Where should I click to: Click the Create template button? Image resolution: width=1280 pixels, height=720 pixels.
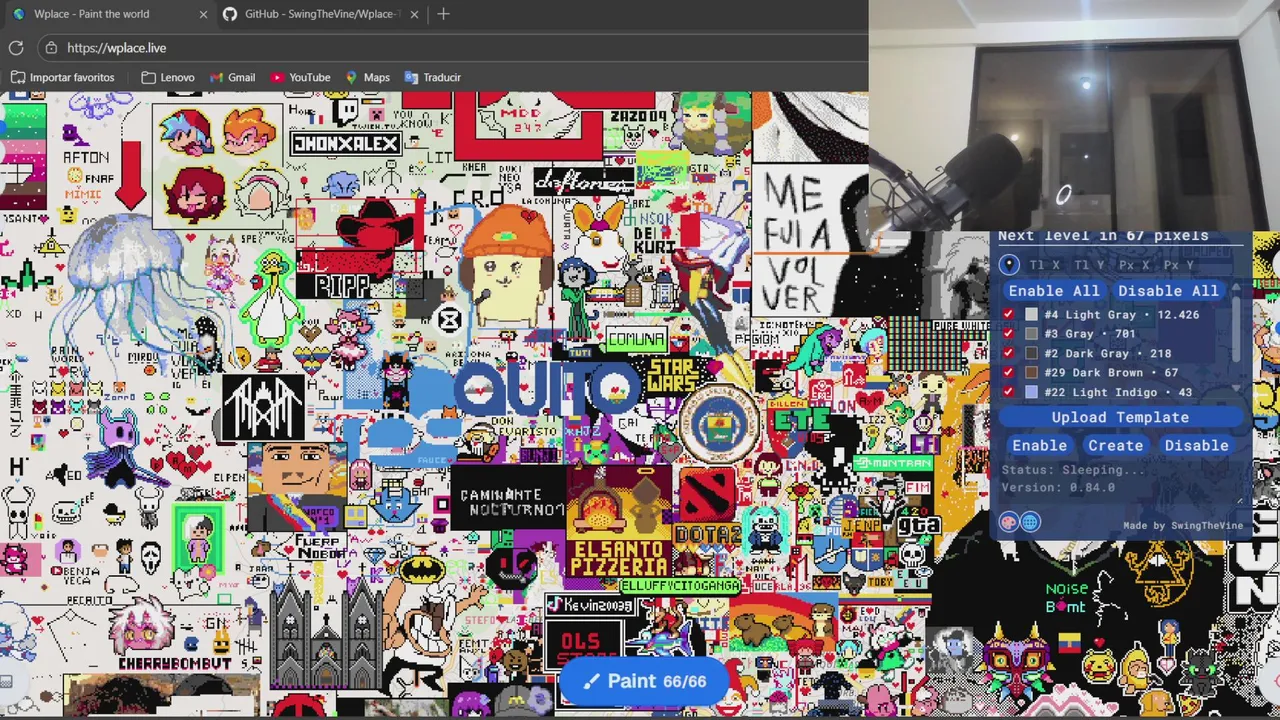tap(1115, 445)
